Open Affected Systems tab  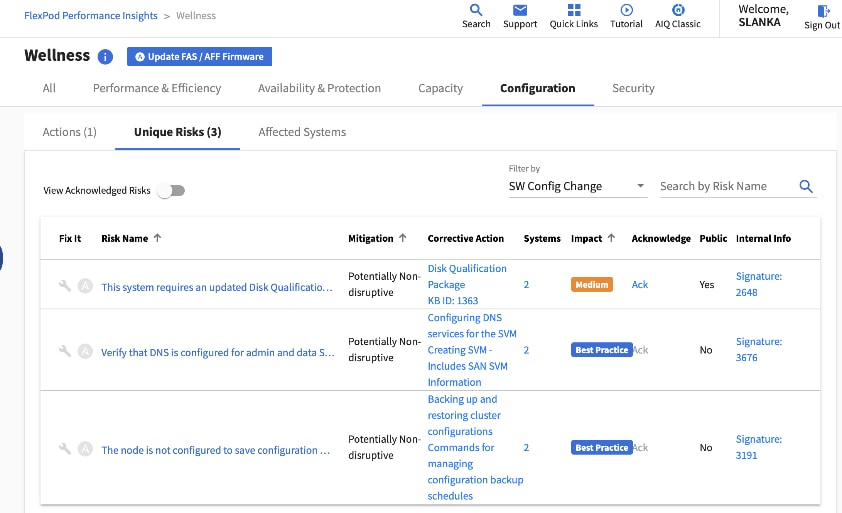pos(302,132)
